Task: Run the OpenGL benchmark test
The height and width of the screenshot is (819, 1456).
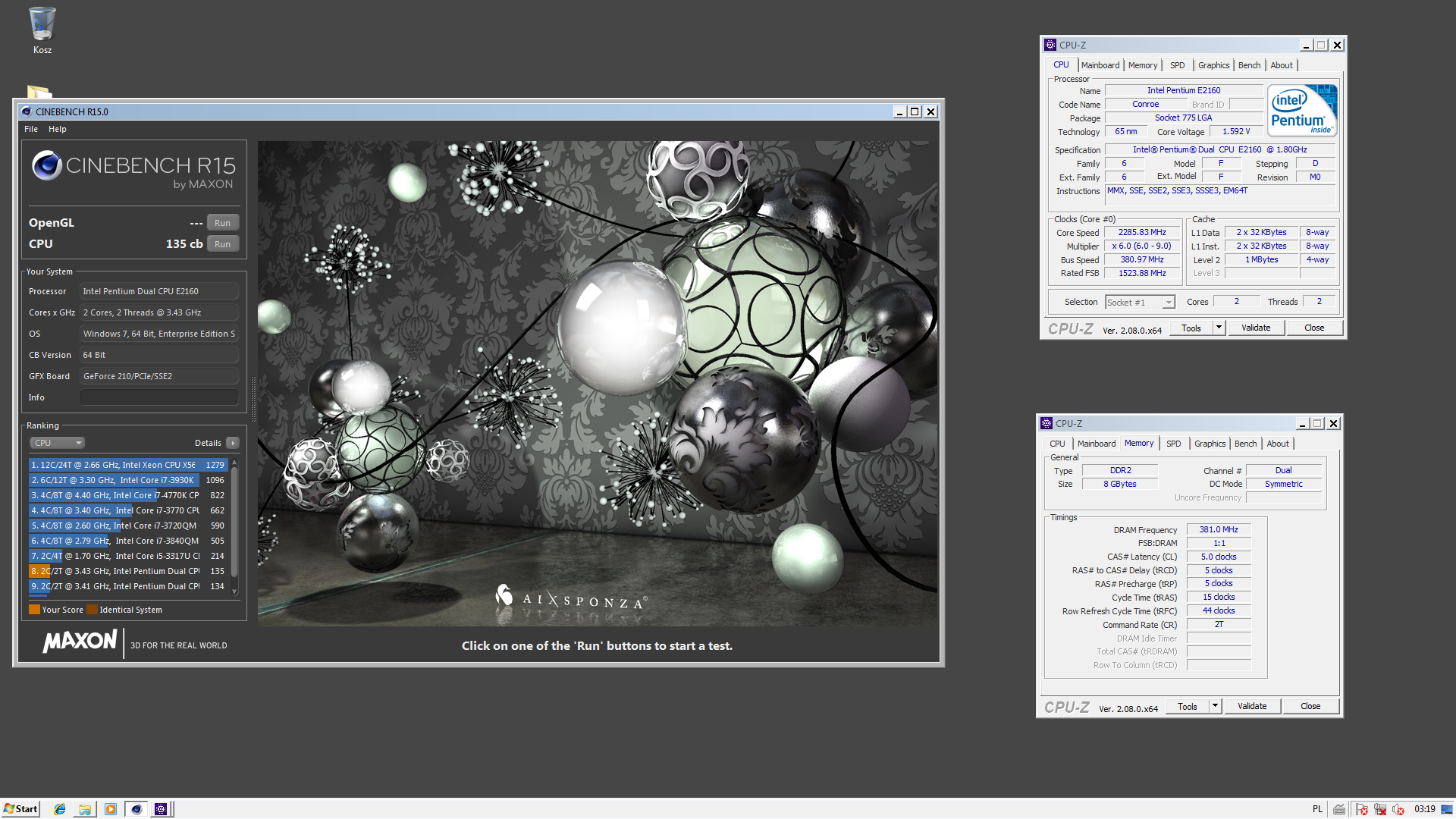Action: click(x=222, y=223)
